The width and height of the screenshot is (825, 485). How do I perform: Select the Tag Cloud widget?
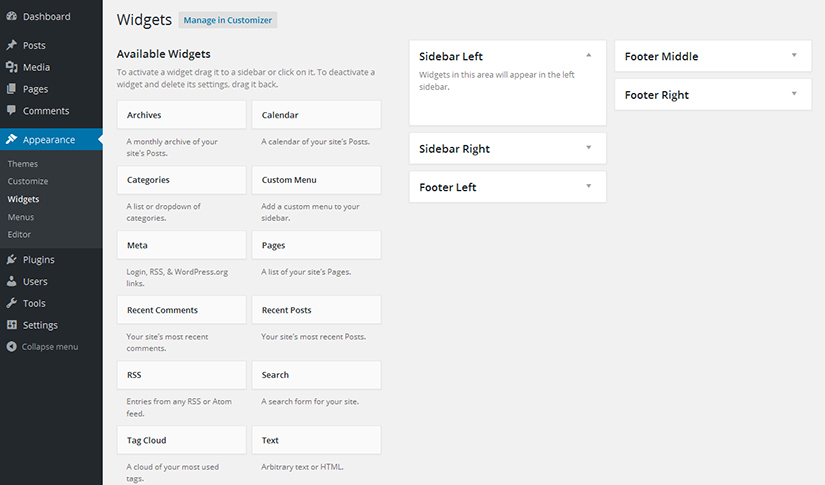coord(181,440)
